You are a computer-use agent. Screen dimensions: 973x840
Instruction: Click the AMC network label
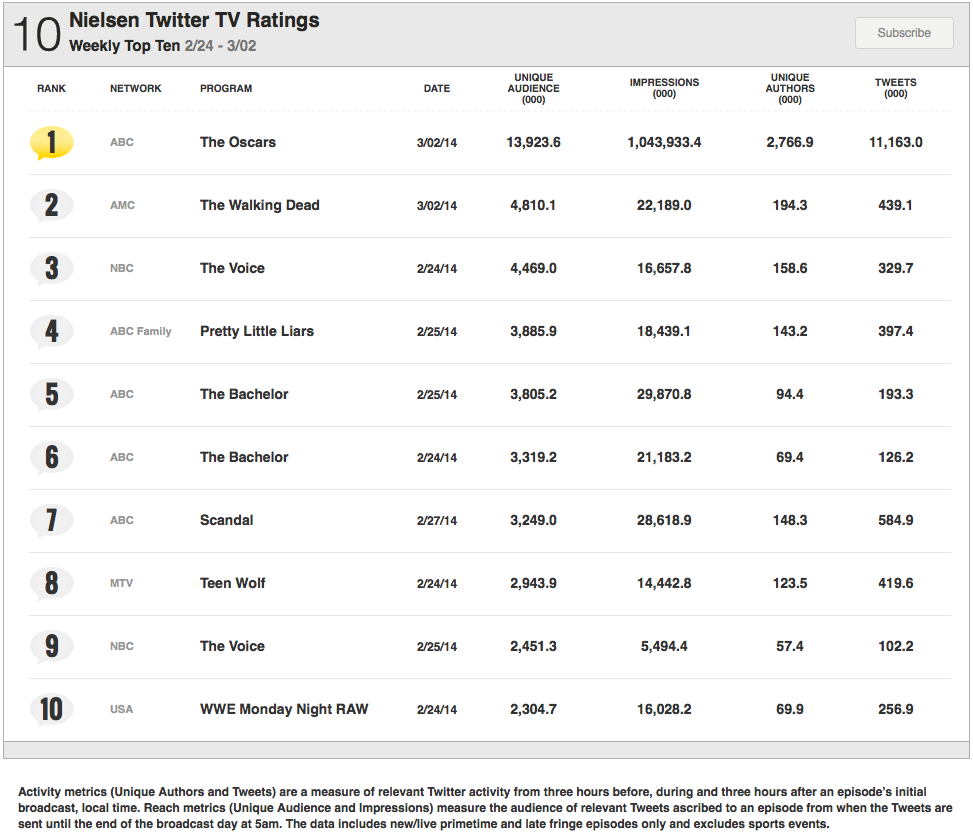122,205
